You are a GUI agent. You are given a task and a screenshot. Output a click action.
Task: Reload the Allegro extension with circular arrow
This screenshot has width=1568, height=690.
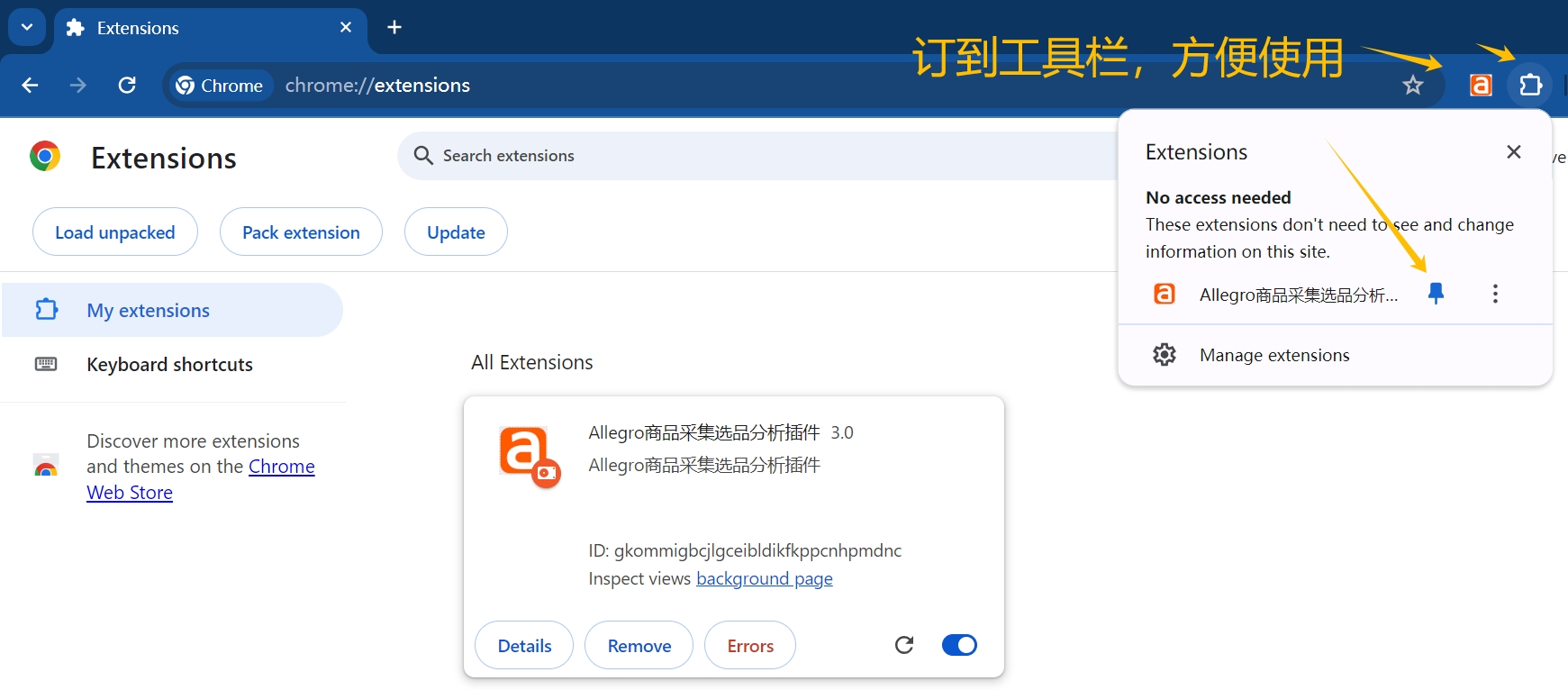pyautogui.click(x=904, y=645)
